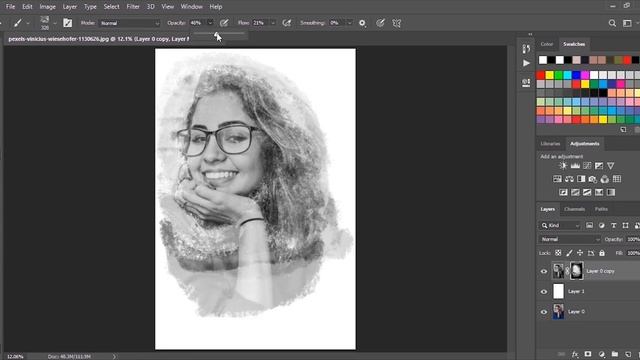
Task: Add layer style fx icon
Action: pos(575,354)
